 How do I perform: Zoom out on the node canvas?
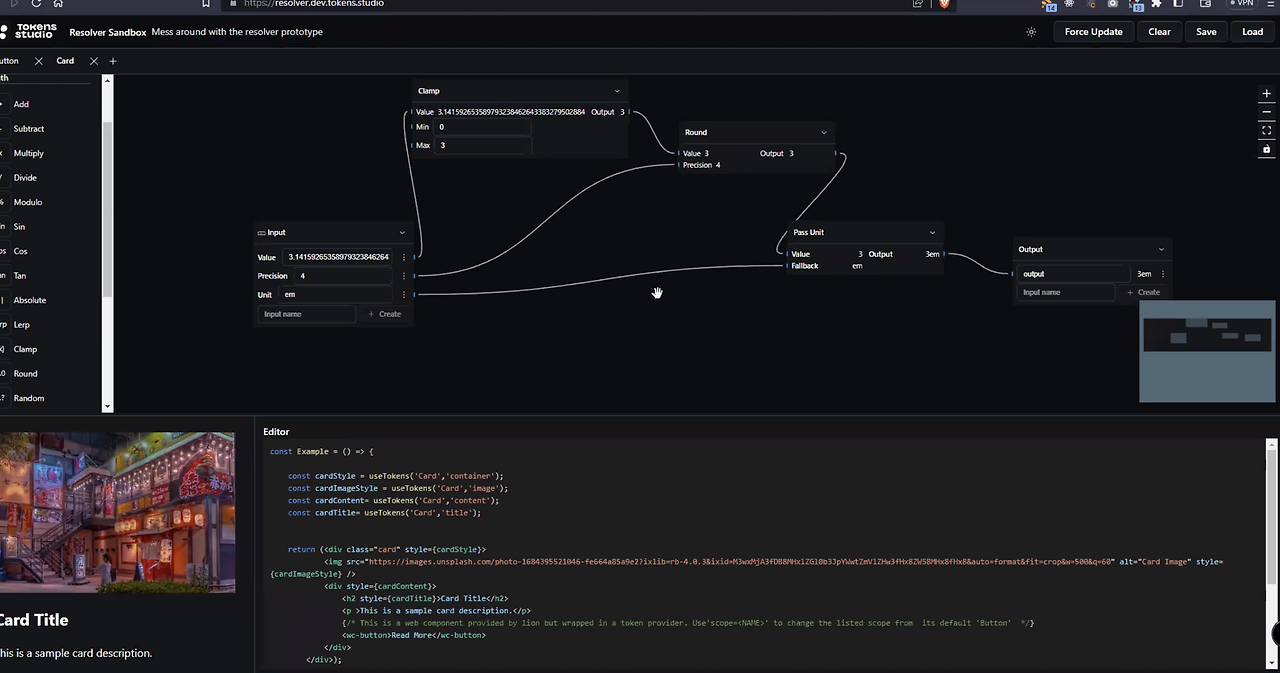tap(1266, 112)
